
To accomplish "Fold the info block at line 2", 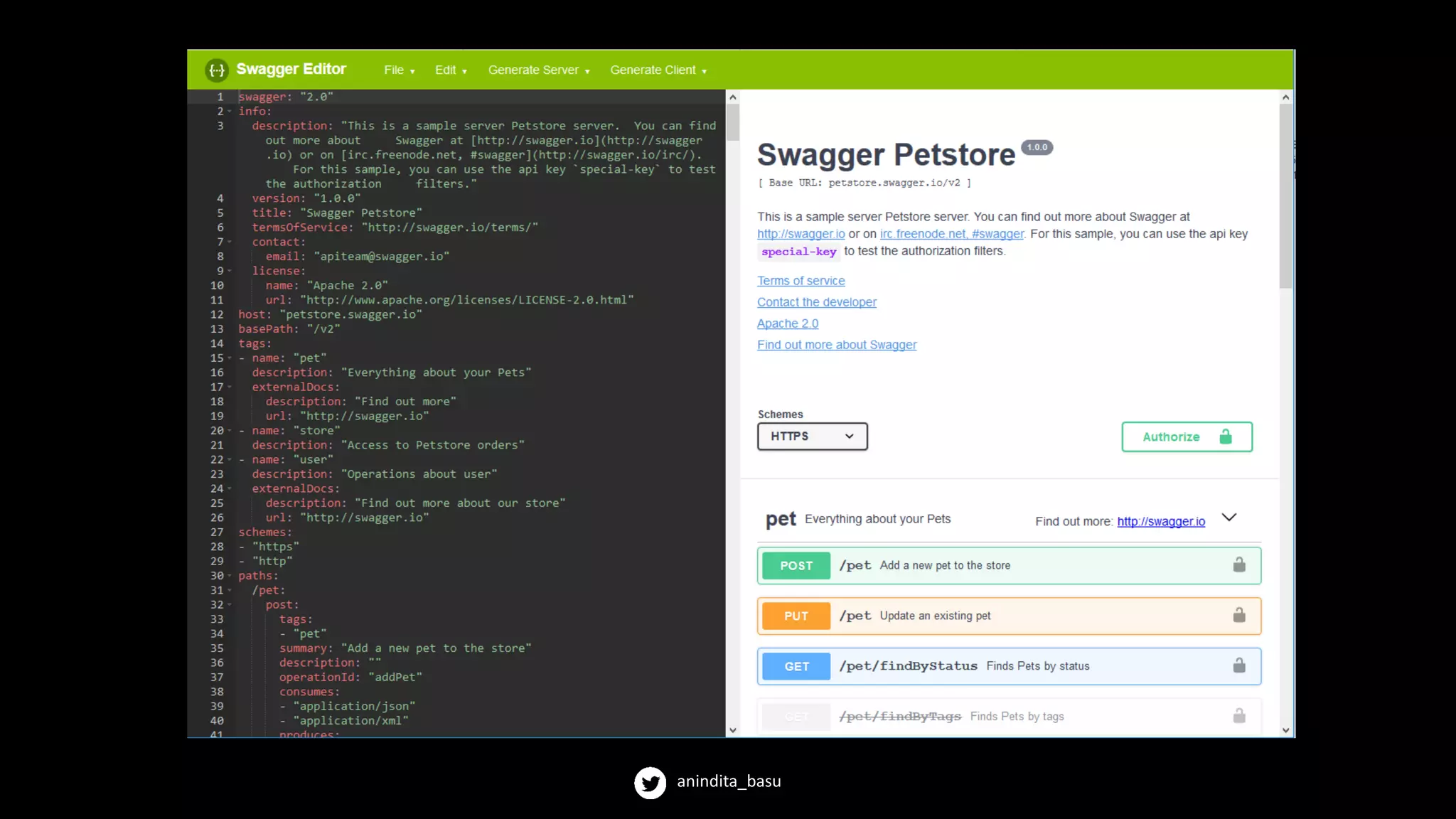I will (230, 112).
